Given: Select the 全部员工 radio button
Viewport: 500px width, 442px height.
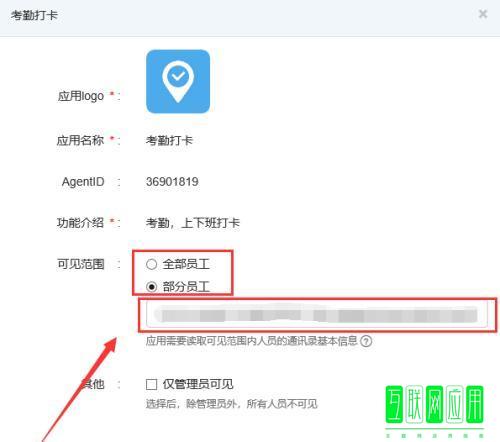Looking at the screenshot, I should [151, 264].
